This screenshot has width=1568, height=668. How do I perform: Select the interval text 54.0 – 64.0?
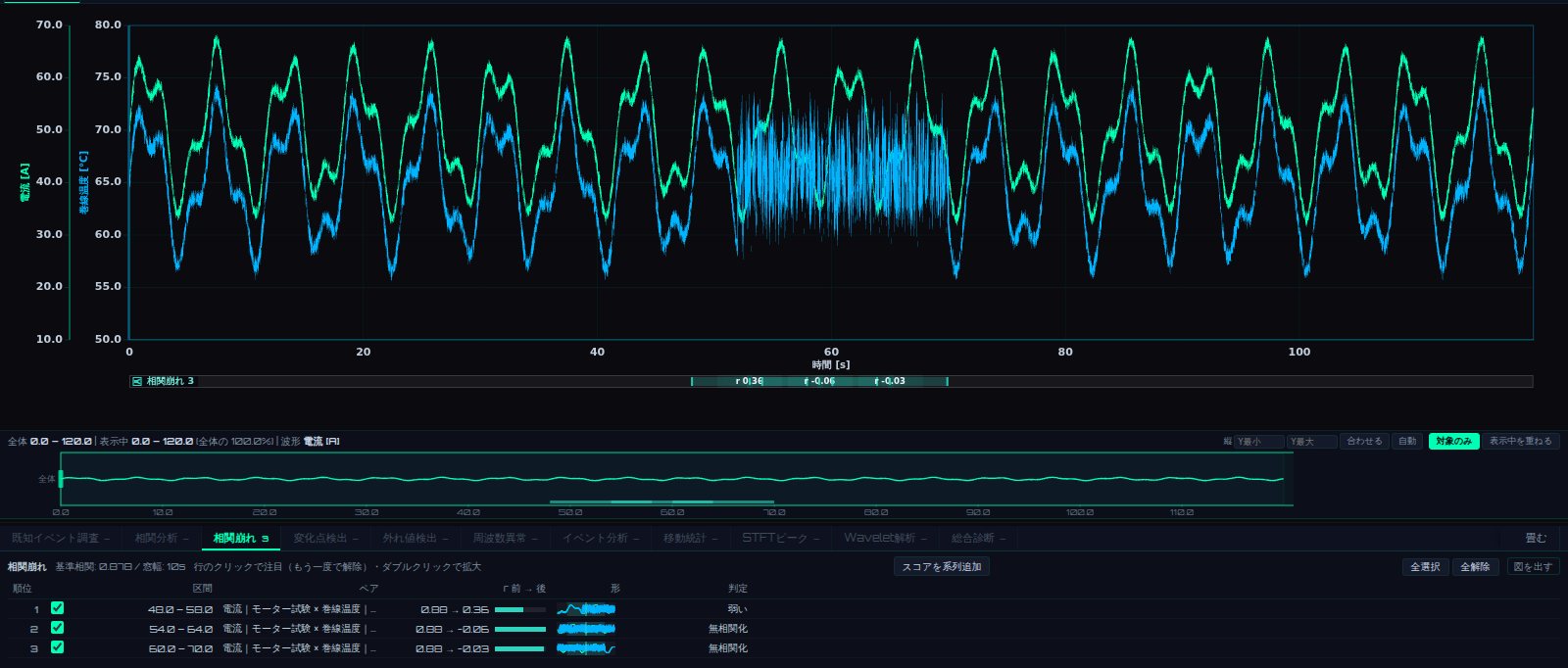(x=180, y=629)
